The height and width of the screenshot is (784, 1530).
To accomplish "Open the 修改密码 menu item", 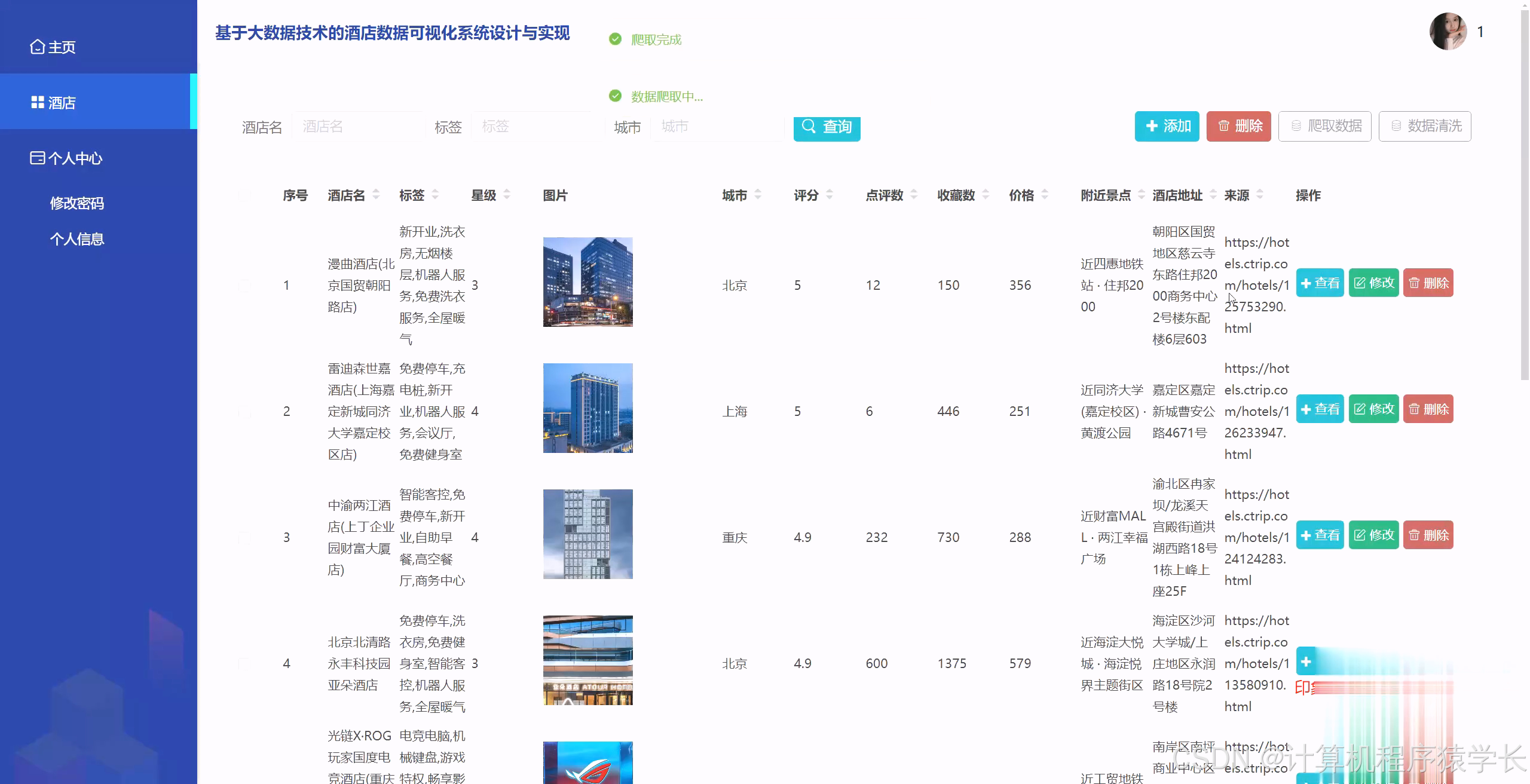I will pyautogui.click(x=76, y=203).
